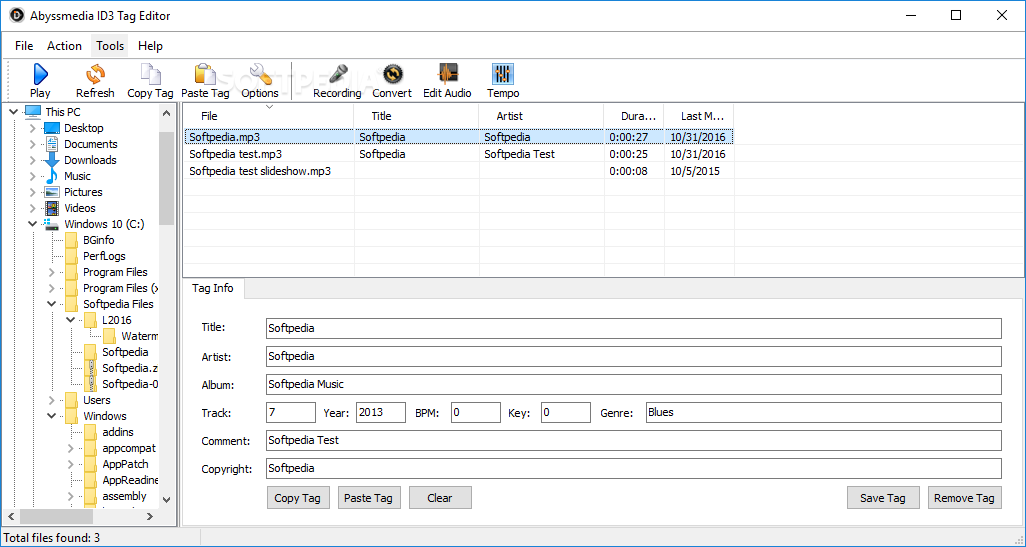Click the Refresh toolbar icon

[x=95, y=81]
